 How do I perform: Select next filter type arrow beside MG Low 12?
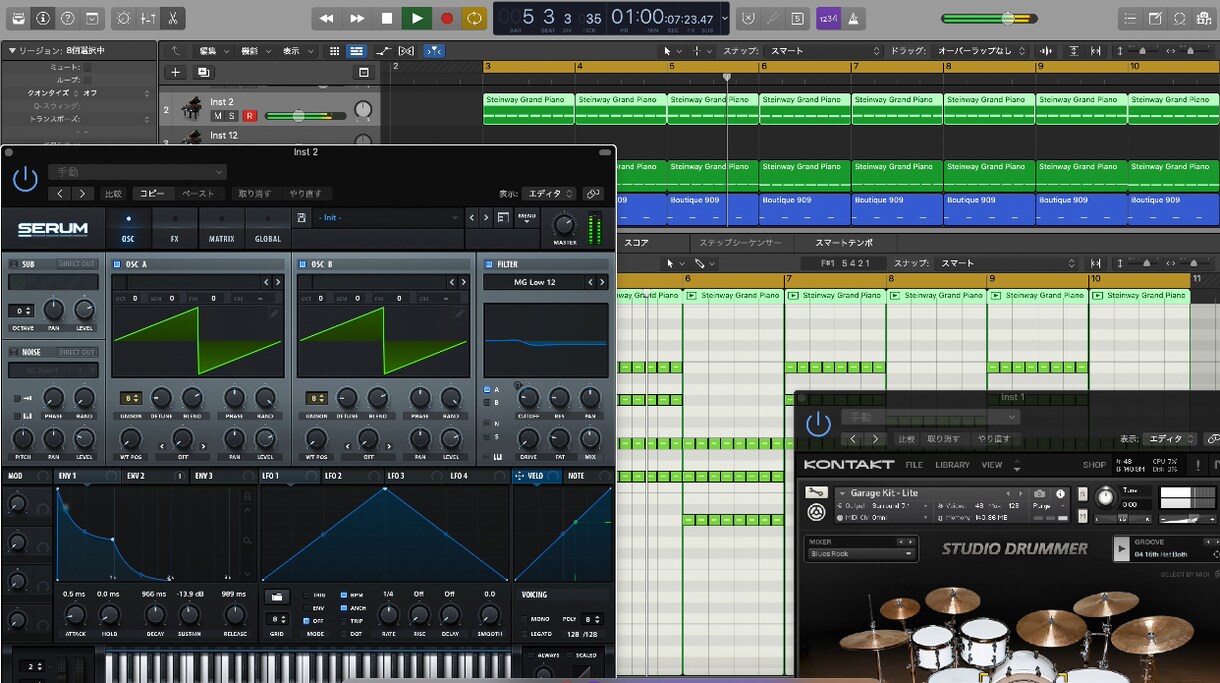(x=601, y=282)
